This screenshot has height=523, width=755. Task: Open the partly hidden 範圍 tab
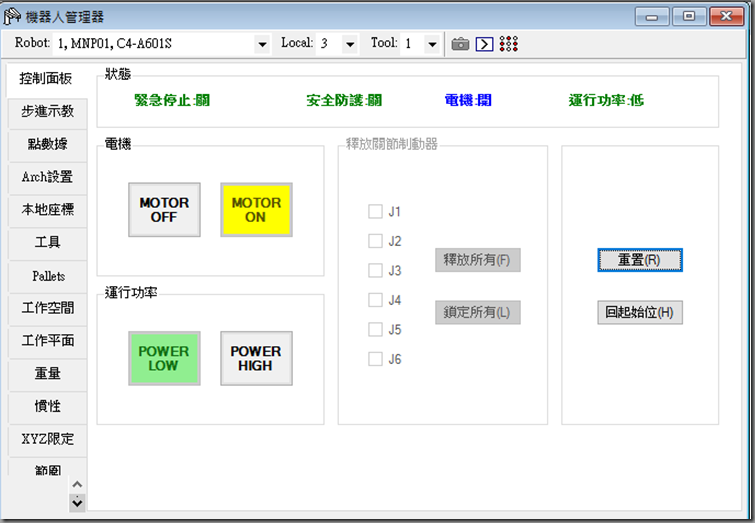tap(48, 467)
